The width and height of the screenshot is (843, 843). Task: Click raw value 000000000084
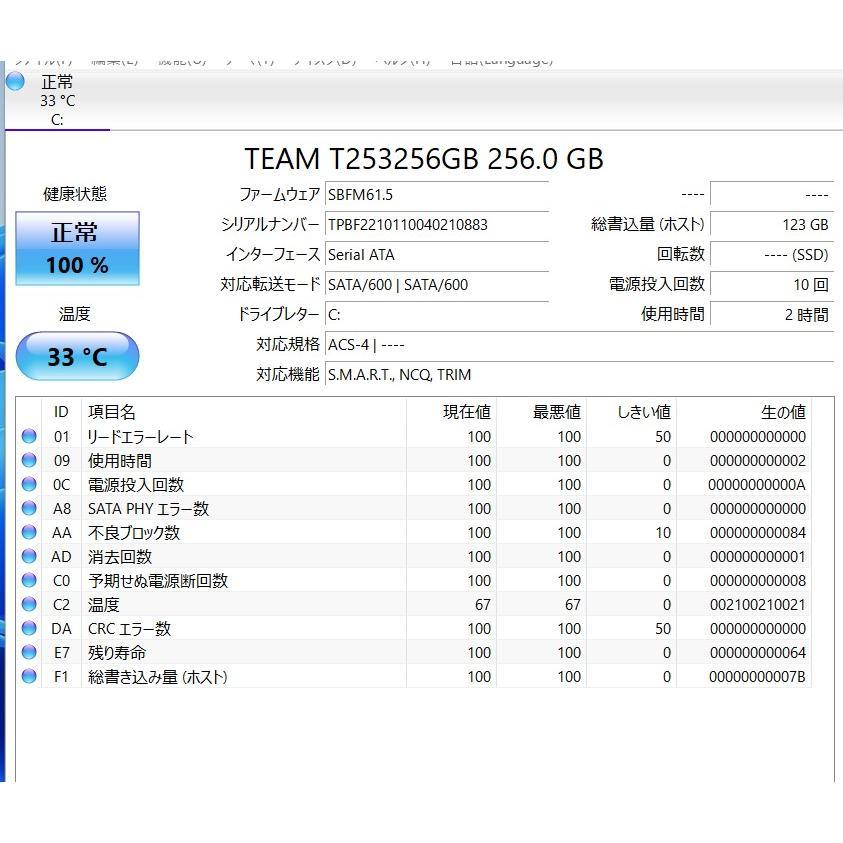pyautogui.click(x=758, y=533)
